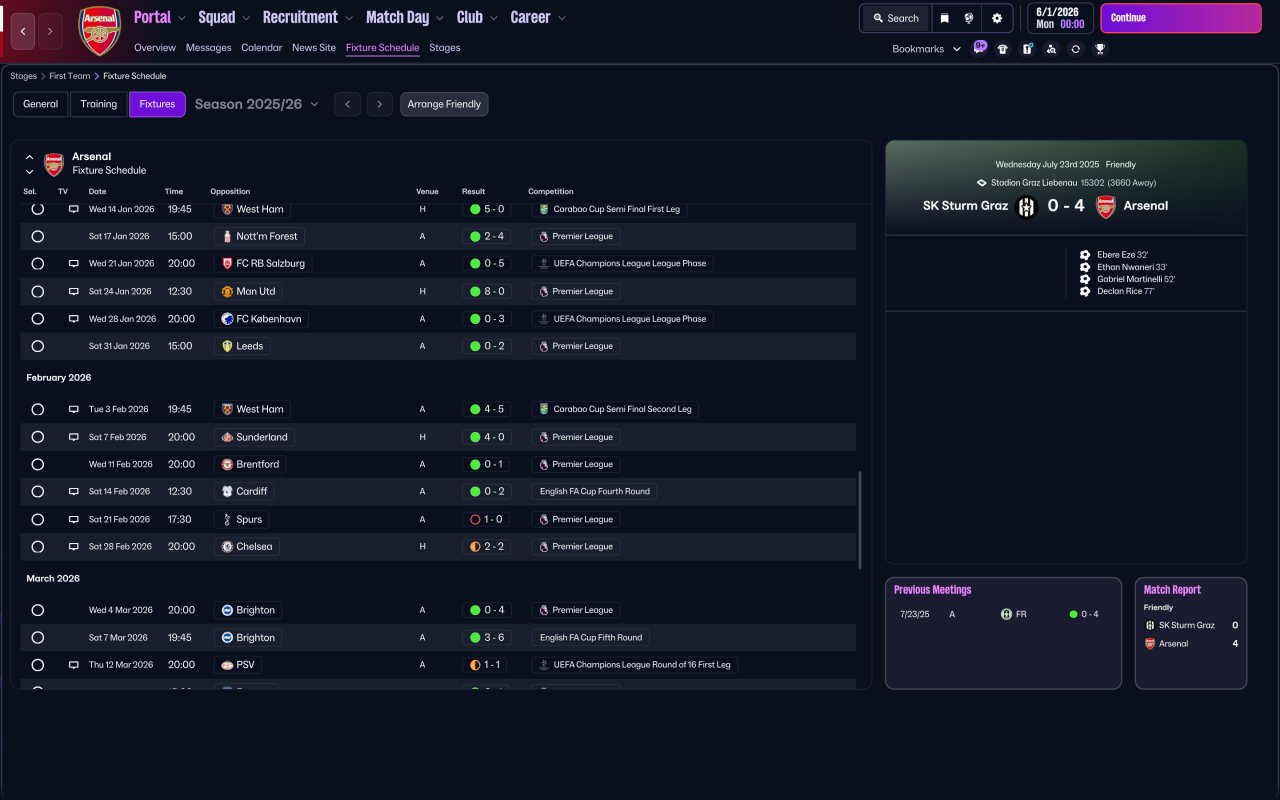Expand the Season 2025/26 dropdown
Screen dimensions: 1280x800
[x=257, y=104]
